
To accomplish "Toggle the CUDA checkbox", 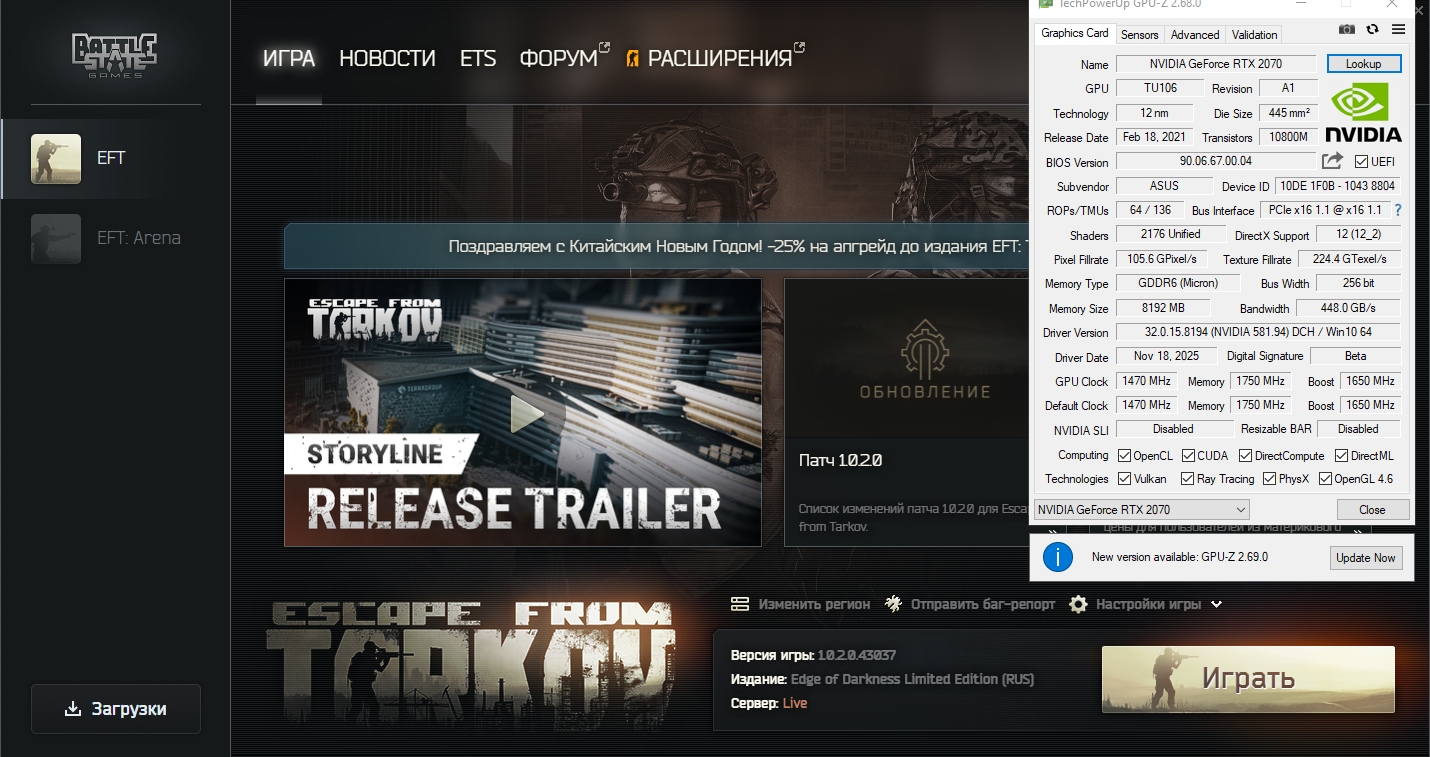I will click(x=1189, y=456).
